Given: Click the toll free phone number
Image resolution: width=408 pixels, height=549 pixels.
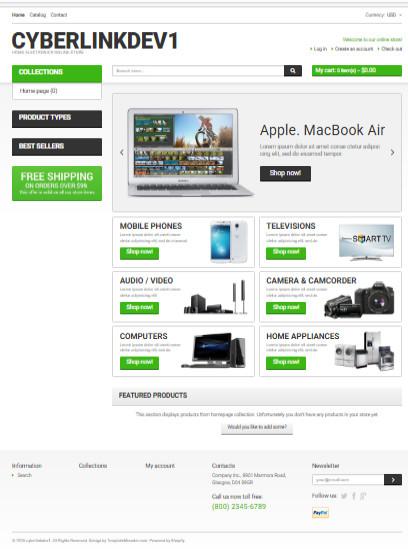Looking at the screenshot, I should coord(239,507).
